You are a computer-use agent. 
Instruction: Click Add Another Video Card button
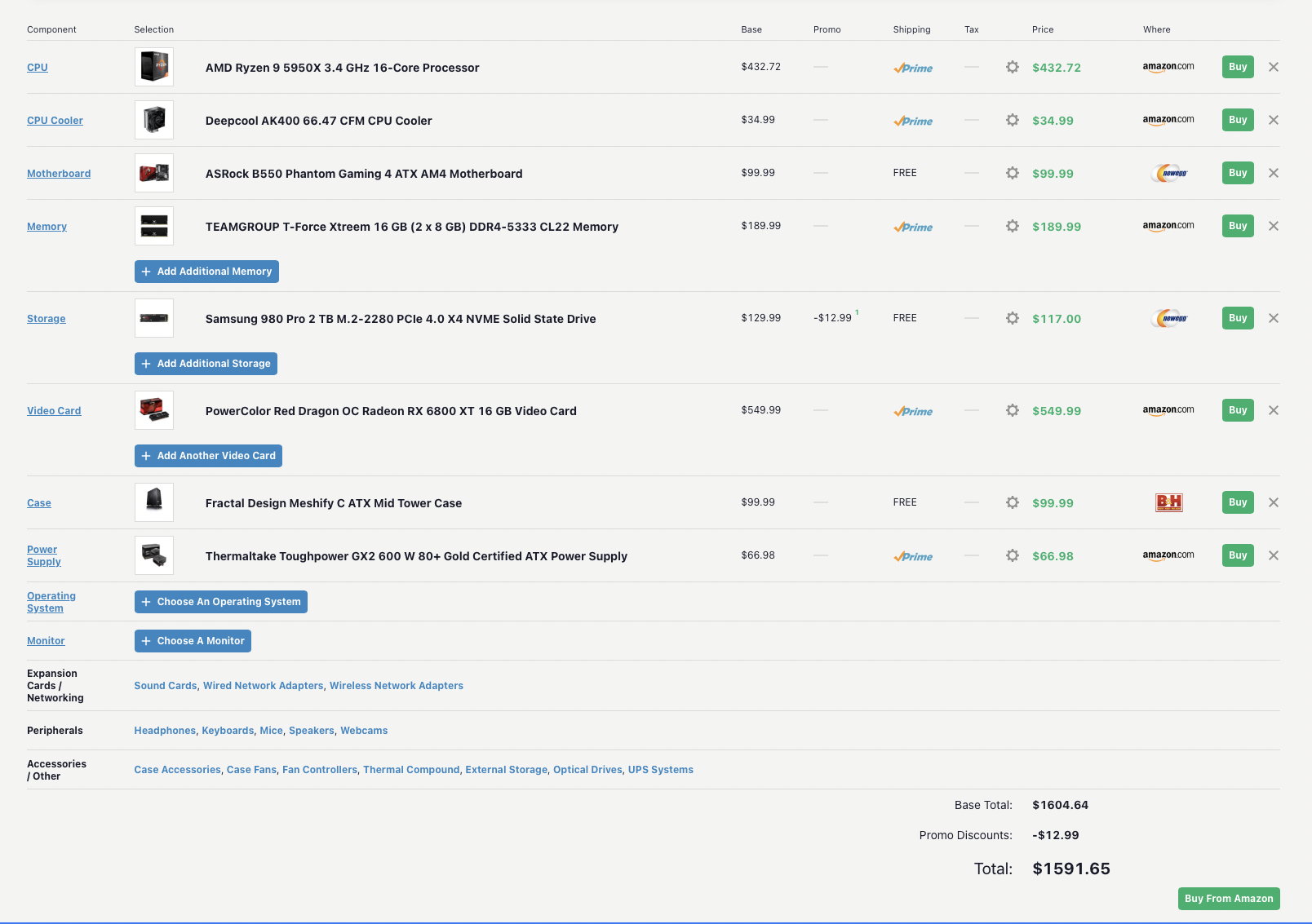tap(208, 456)
